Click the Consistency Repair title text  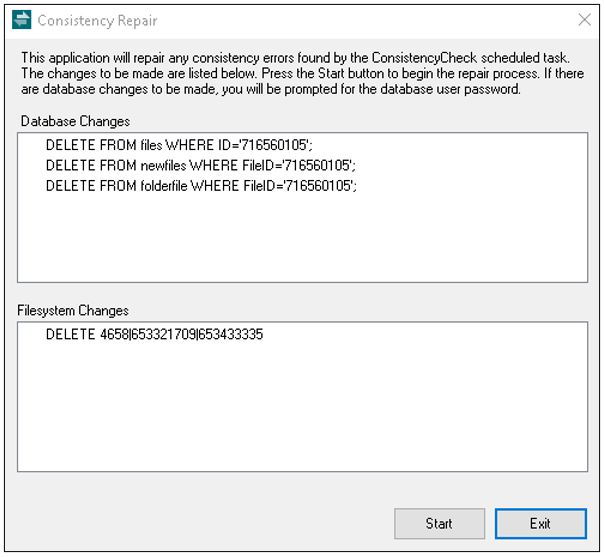pyautogui.click(x=97, y=20)
